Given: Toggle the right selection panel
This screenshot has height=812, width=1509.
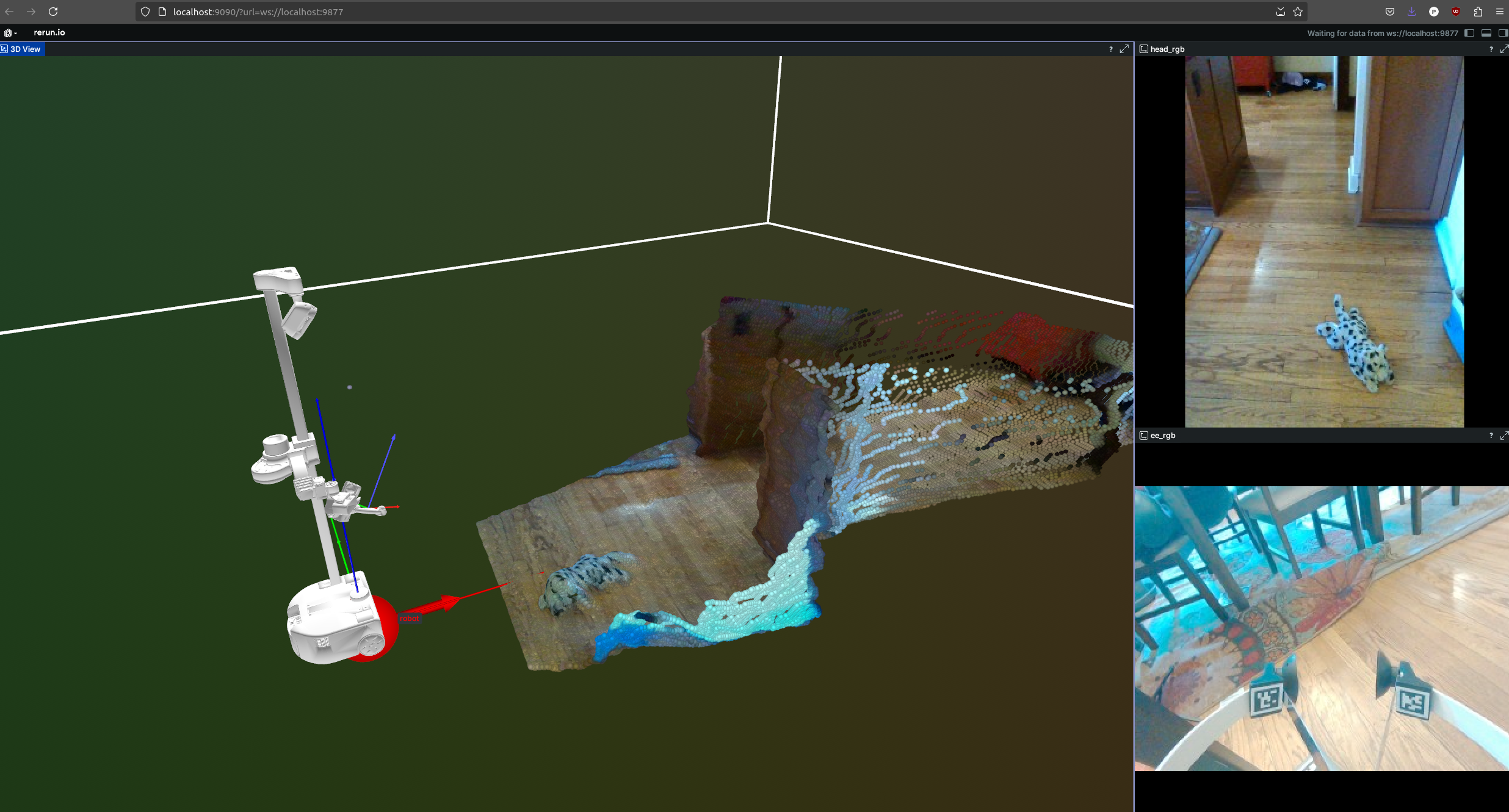Looking at the screenshot, I should [1502, 33].
